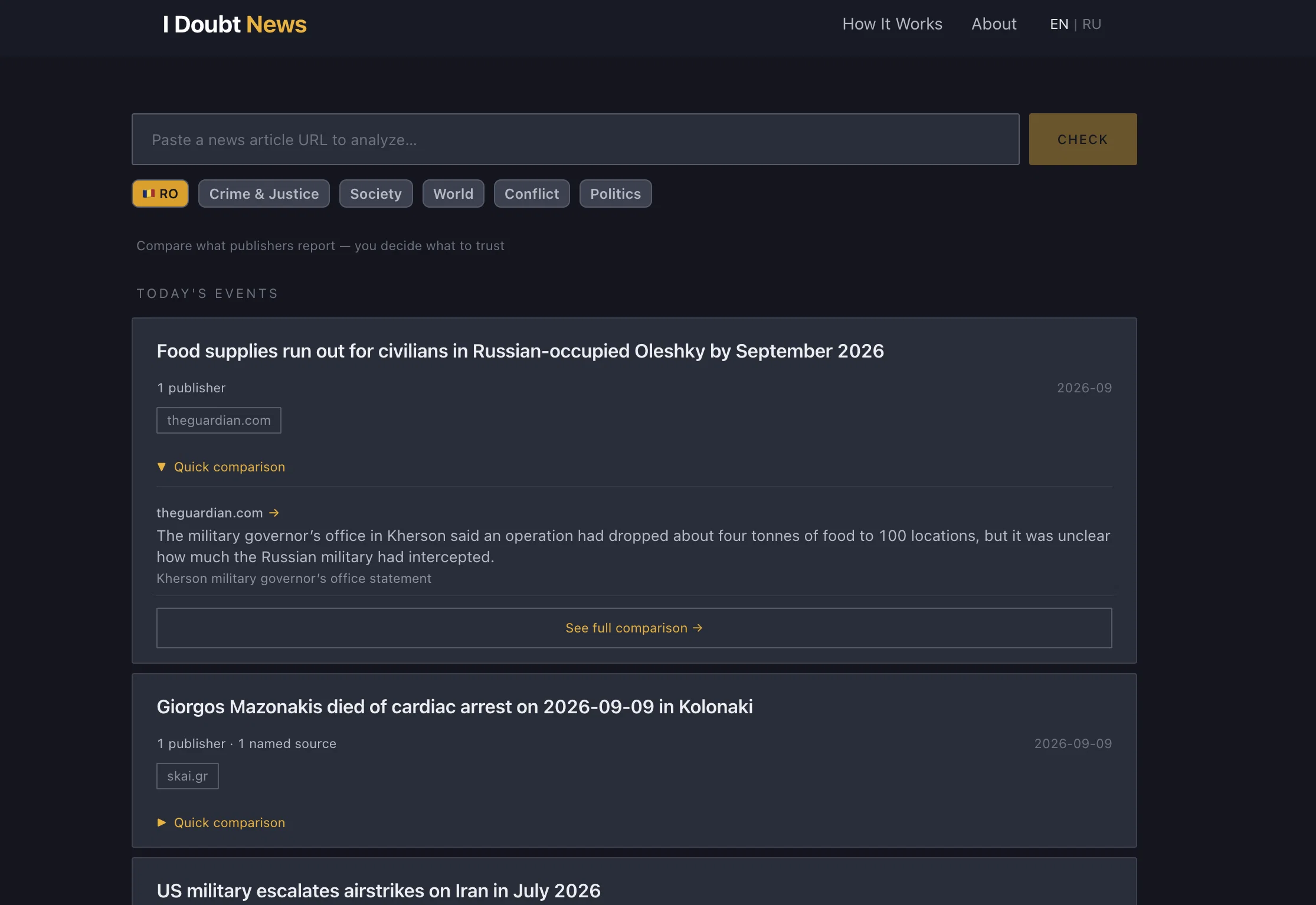Filter by Conflict category
The image size is (1316, 905).
coord(532,194)
